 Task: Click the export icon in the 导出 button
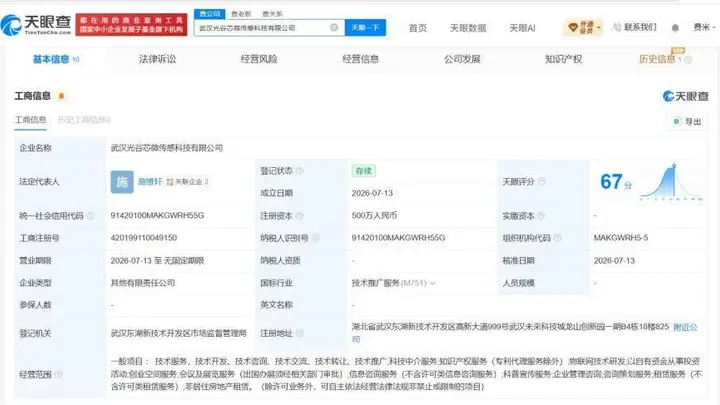pos(676,122)
